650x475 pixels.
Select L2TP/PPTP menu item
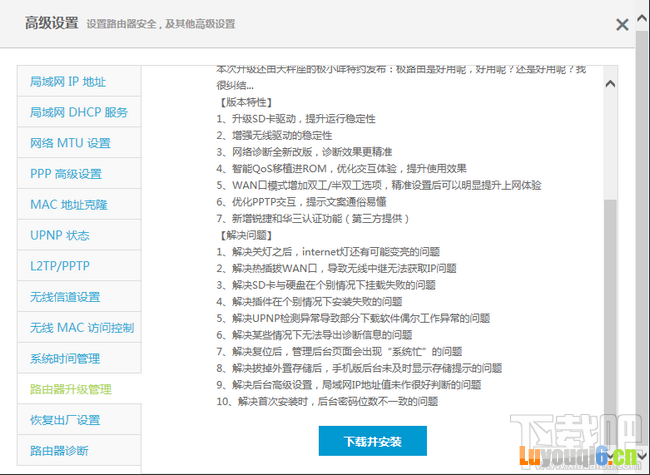click(x=79, y=266)
